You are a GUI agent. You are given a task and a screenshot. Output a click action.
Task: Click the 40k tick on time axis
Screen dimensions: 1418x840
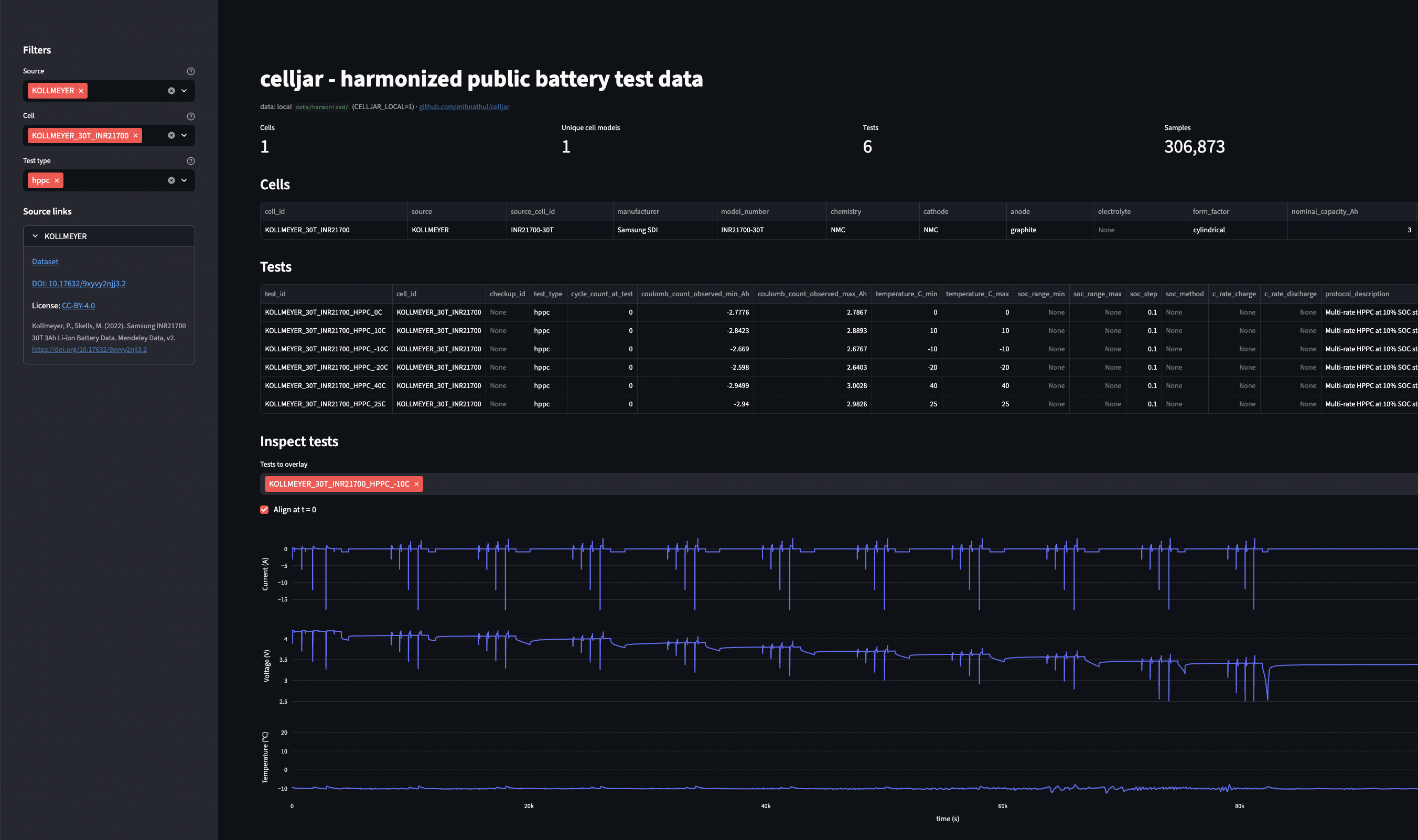(765, 806)
